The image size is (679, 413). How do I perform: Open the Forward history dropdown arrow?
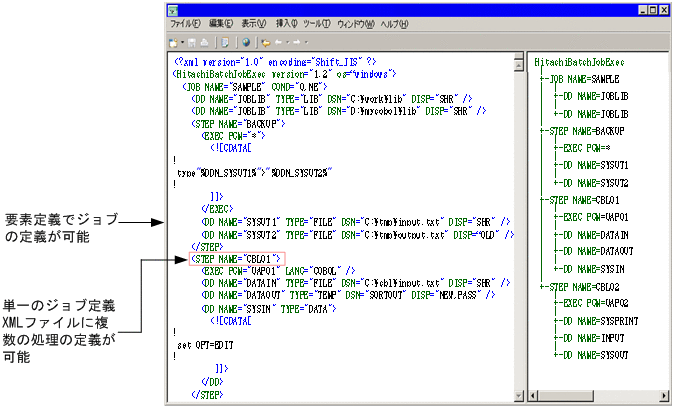coord(307,42)
